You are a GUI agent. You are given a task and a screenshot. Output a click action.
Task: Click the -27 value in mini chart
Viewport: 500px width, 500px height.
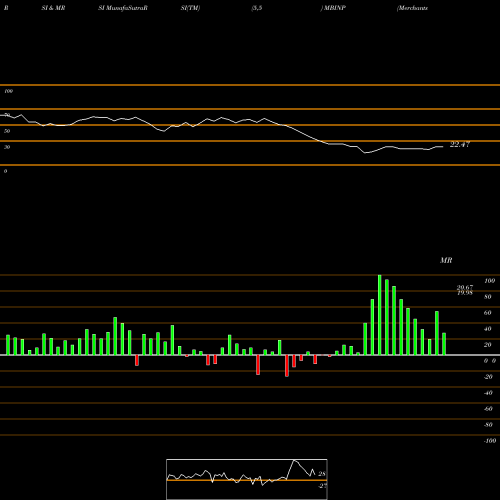322,486
